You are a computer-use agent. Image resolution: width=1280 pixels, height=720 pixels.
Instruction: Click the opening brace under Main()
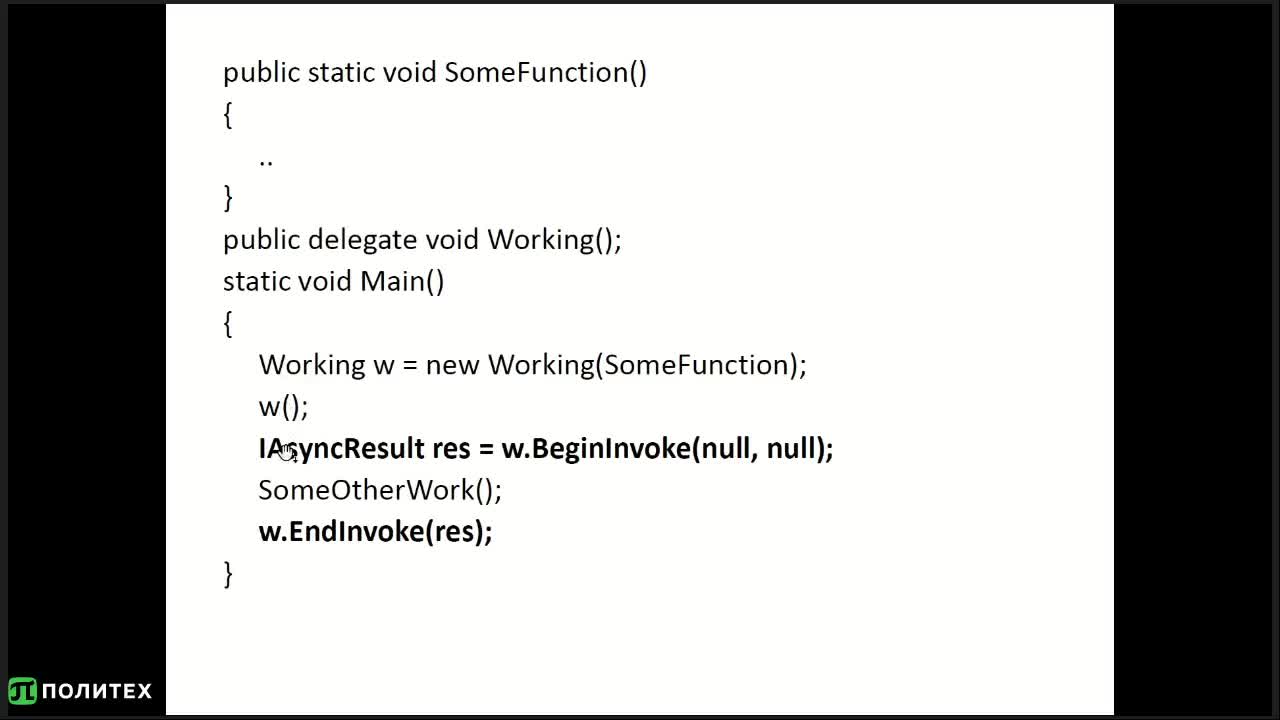(x=228, y=323)
